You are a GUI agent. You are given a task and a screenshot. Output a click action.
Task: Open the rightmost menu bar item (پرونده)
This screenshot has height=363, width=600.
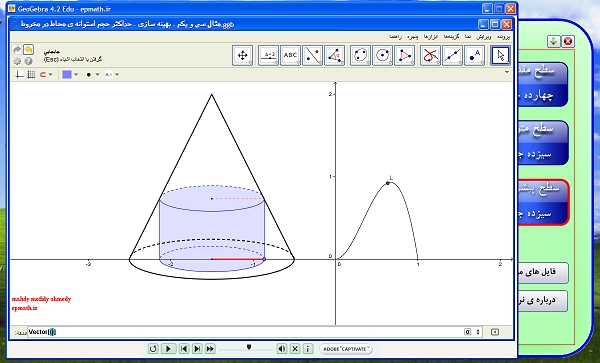(x=503, y=37)
